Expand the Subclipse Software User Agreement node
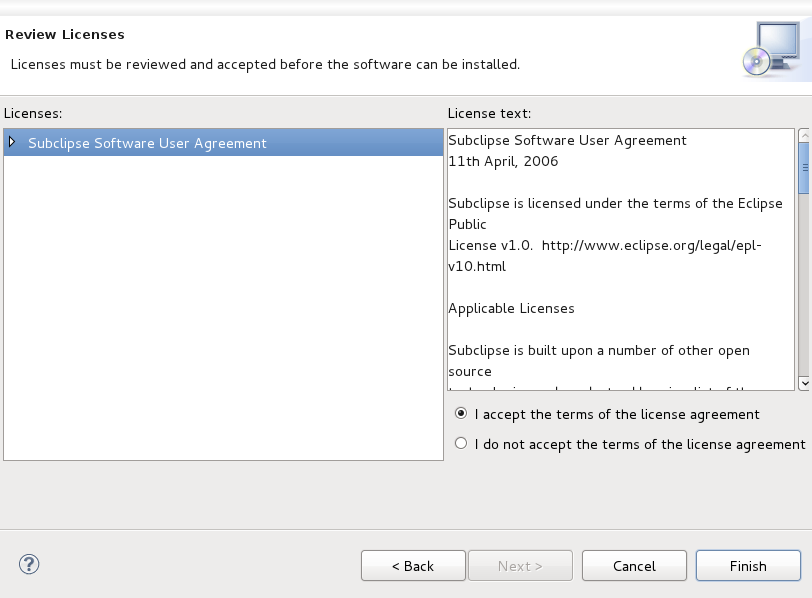The image size is (812, 598). pos(12,142)
